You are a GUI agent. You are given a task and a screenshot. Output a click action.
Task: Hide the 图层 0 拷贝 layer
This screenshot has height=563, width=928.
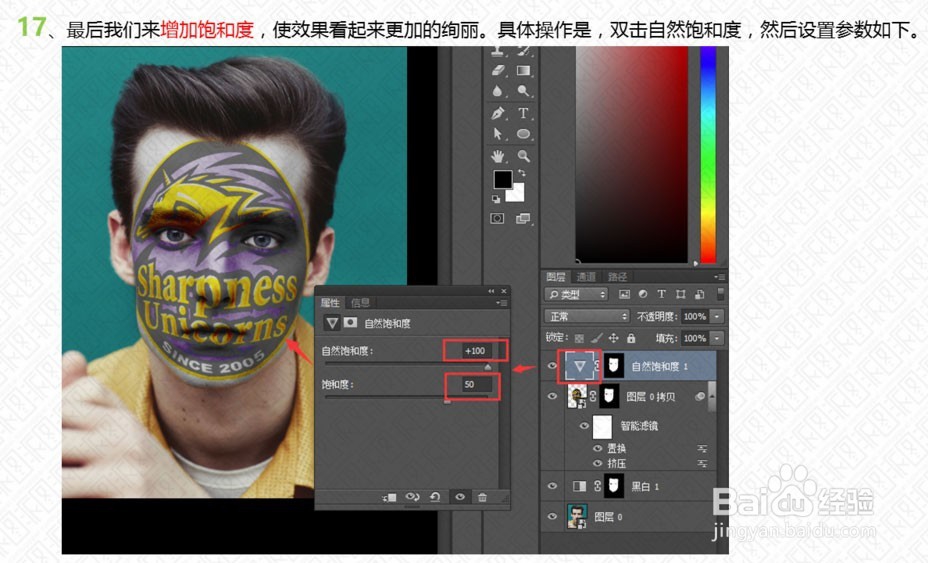coord(552,396)
